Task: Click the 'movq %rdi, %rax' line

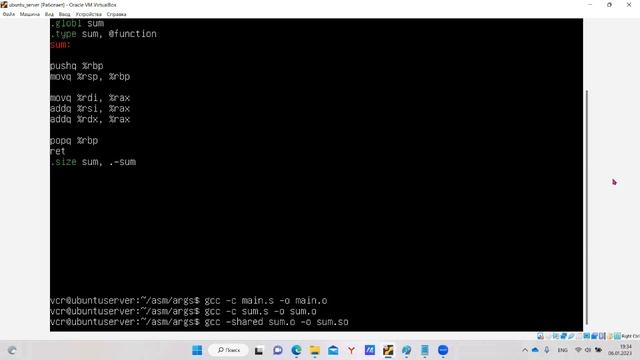Action: (x=90, y=98)
